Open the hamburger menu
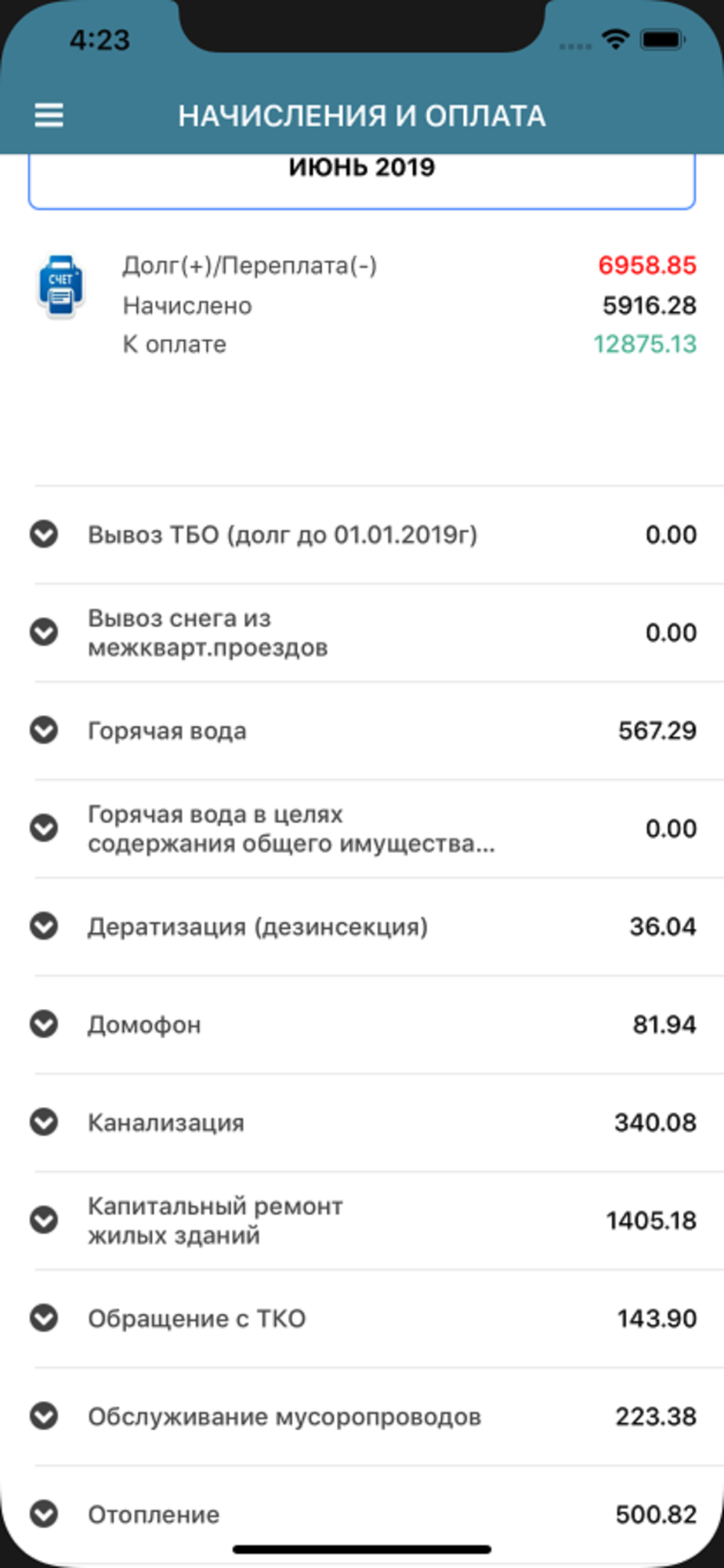 pos(49,116)
